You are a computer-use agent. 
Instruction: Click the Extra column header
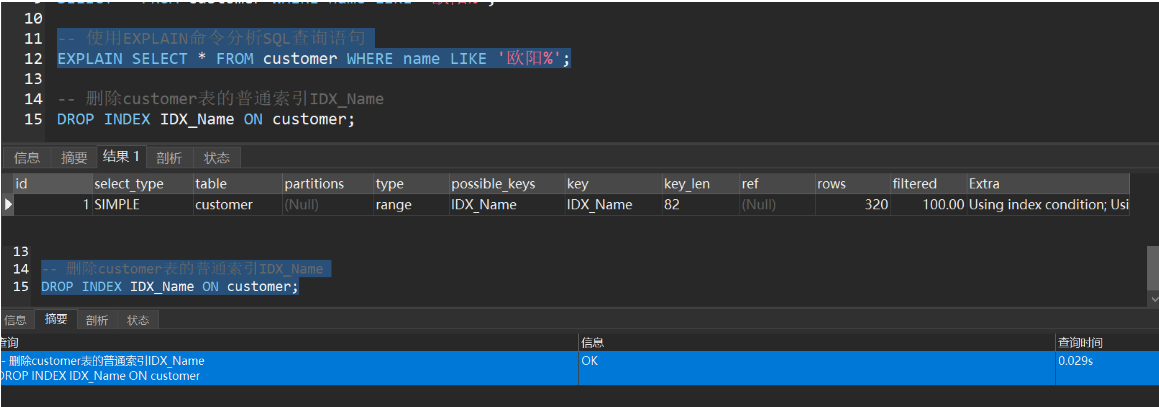[1048, 184]
